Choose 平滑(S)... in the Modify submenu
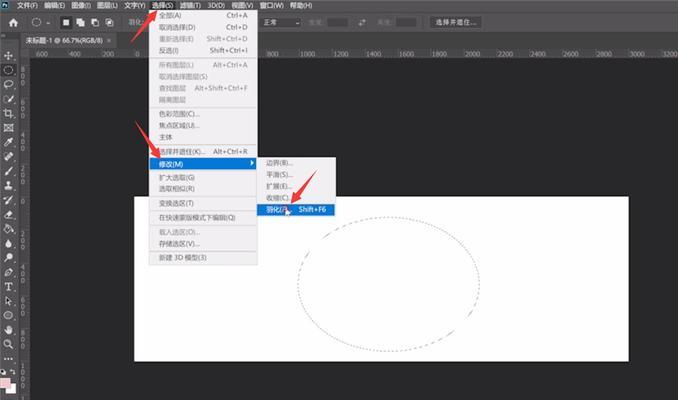Image resolution: width=678 pixels, height=400 pixels. pos(296,175)
